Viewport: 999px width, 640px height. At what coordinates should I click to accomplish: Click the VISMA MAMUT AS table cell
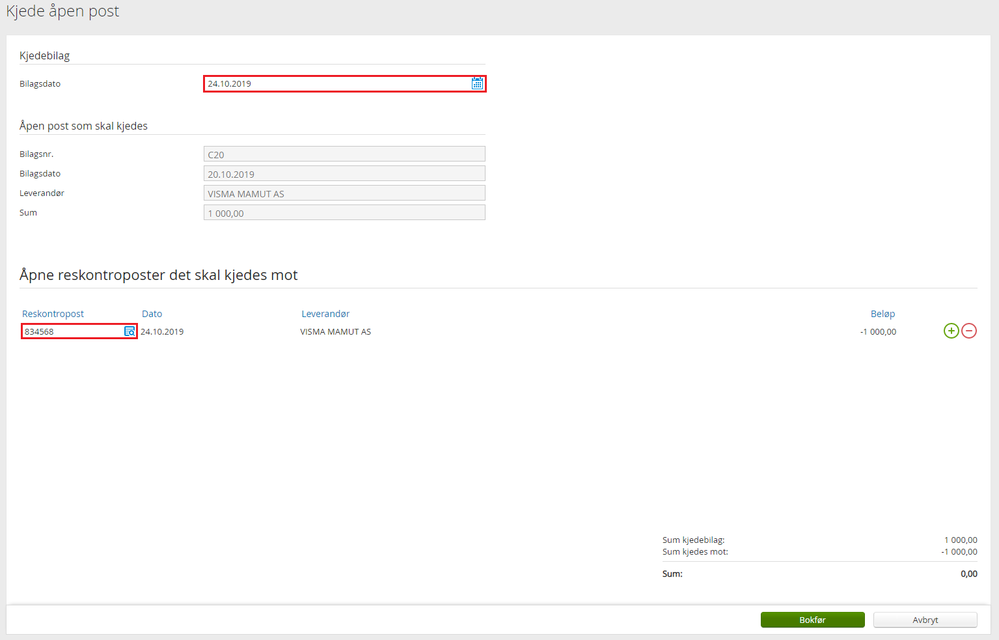pyautogui.click(x=336, y=332)
